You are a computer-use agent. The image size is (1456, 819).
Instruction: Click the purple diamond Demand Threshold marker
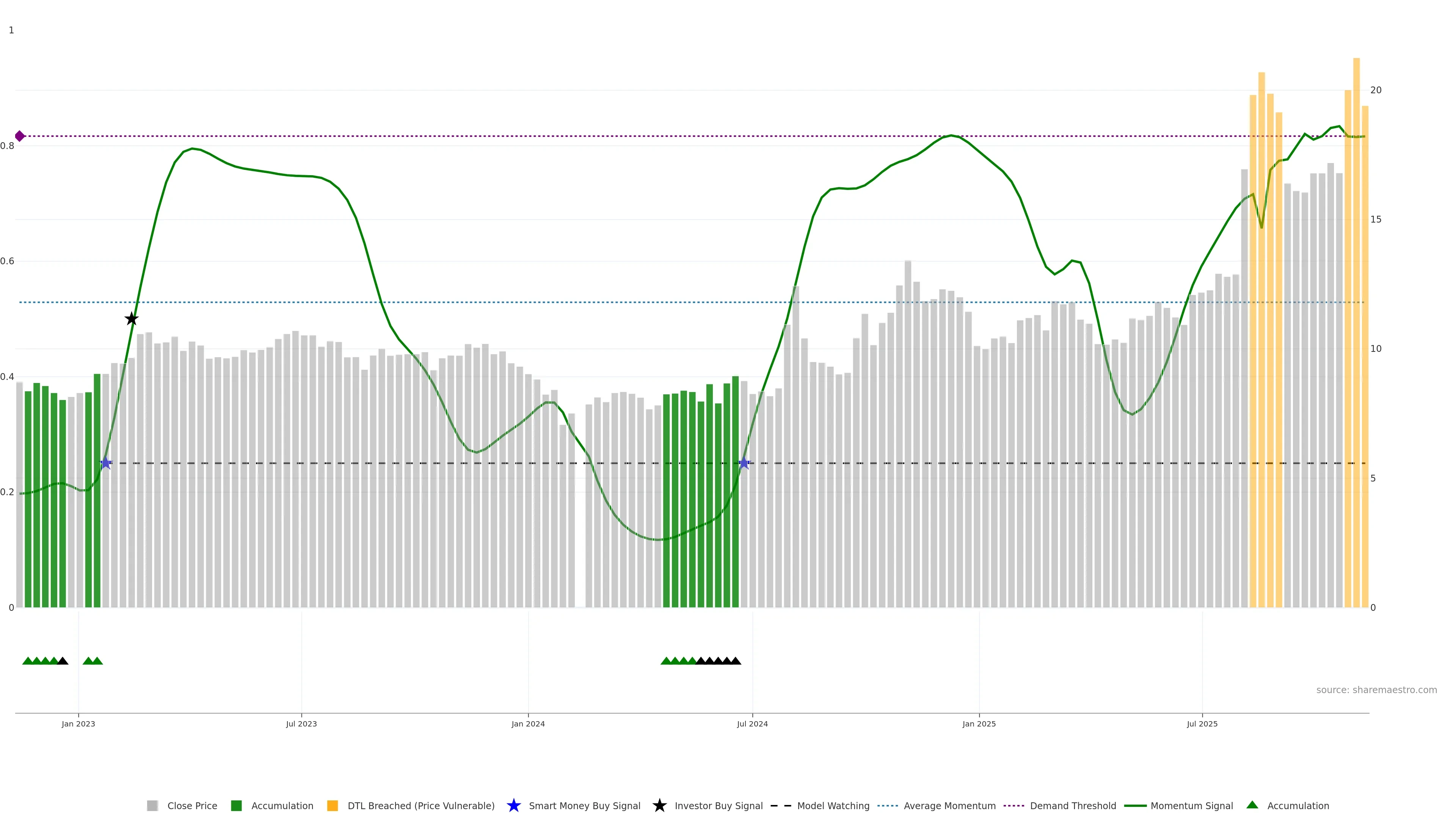[x=20, y=136]
